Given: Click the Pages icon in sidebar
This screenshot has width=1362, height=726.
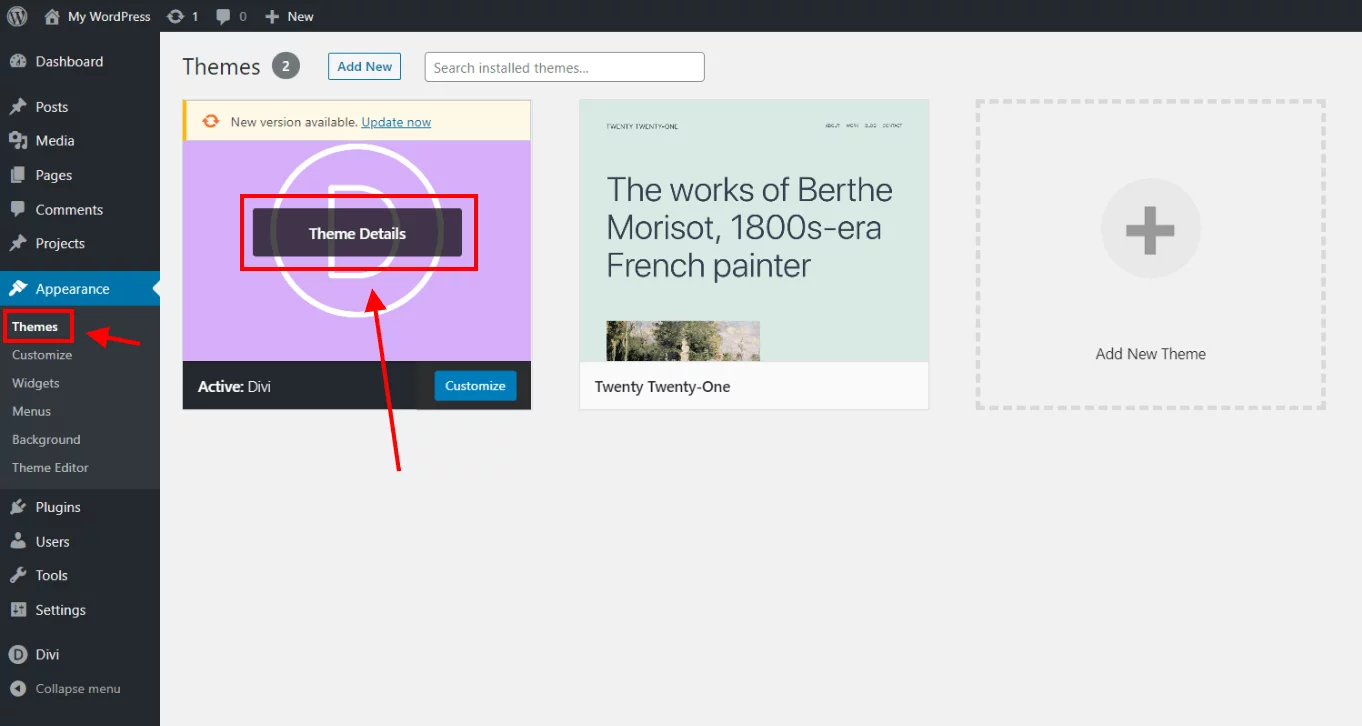Looking at the screenshot, I should pos(18,175).
